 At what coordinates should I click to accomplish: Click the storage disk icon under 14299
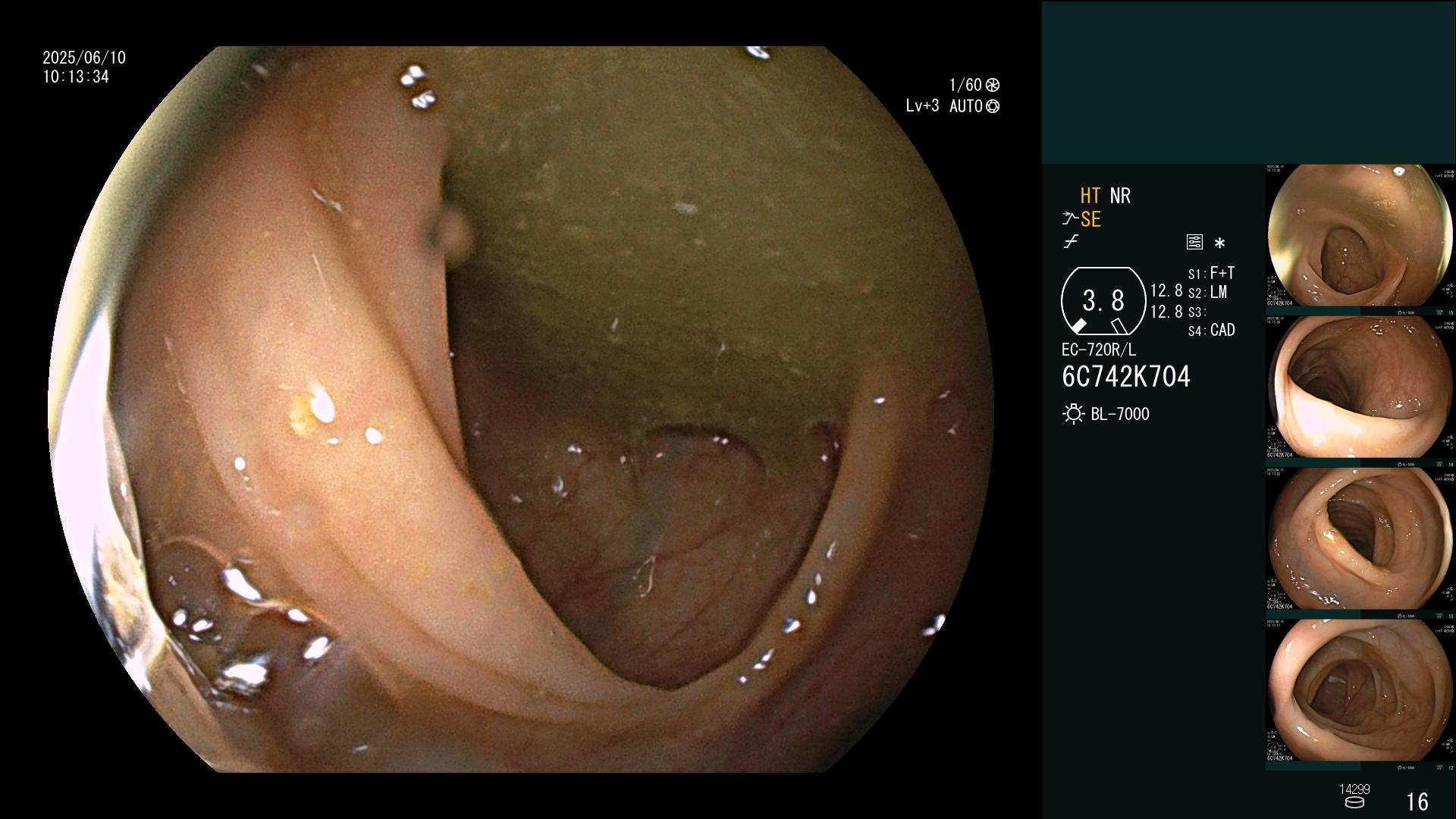(1354, 802)
